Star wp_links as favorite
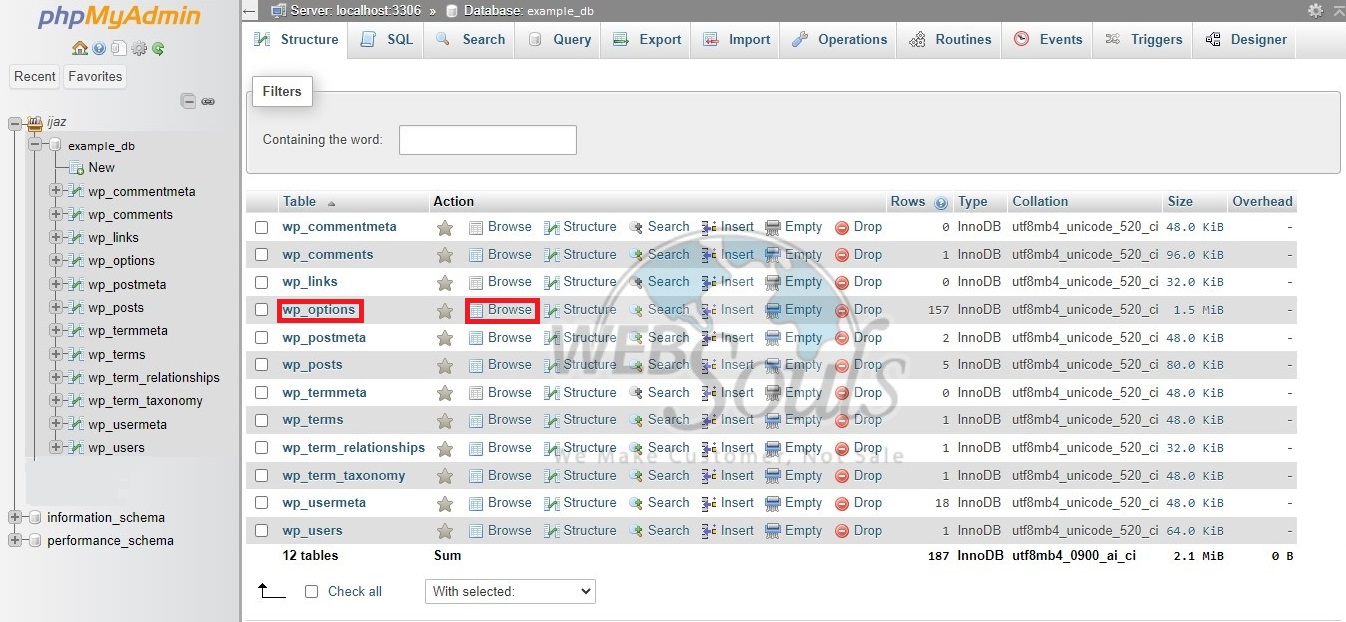 [x=445, y=283]
